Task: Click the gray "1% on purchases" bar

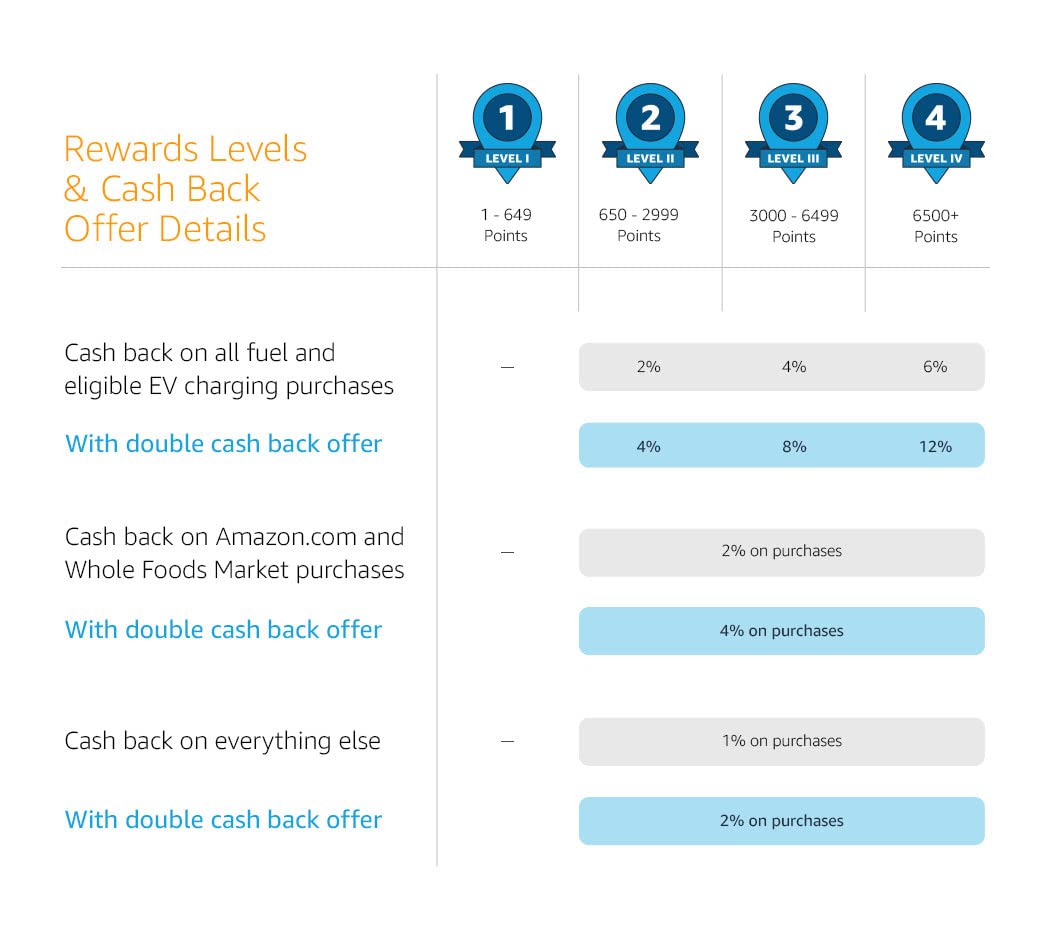Action: click(781, 741)
